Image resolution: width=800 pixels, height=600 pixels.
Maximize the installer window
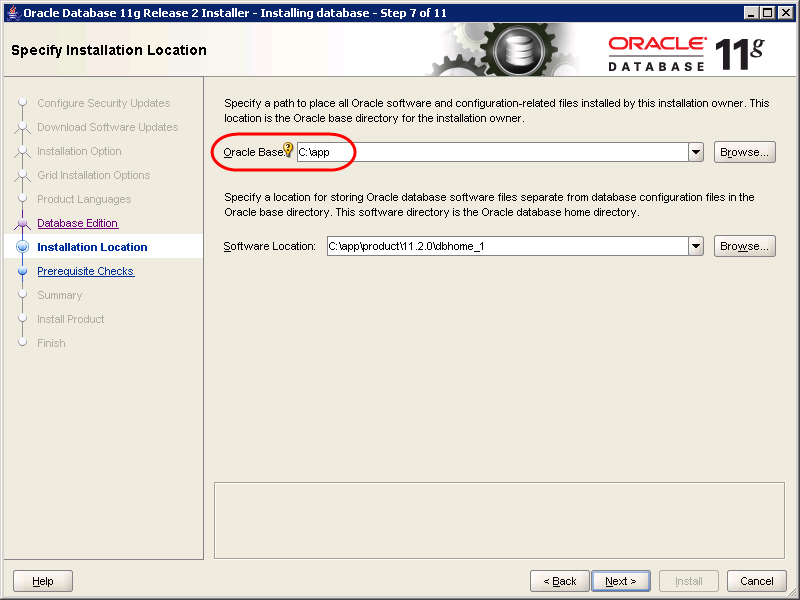(767, 13)
